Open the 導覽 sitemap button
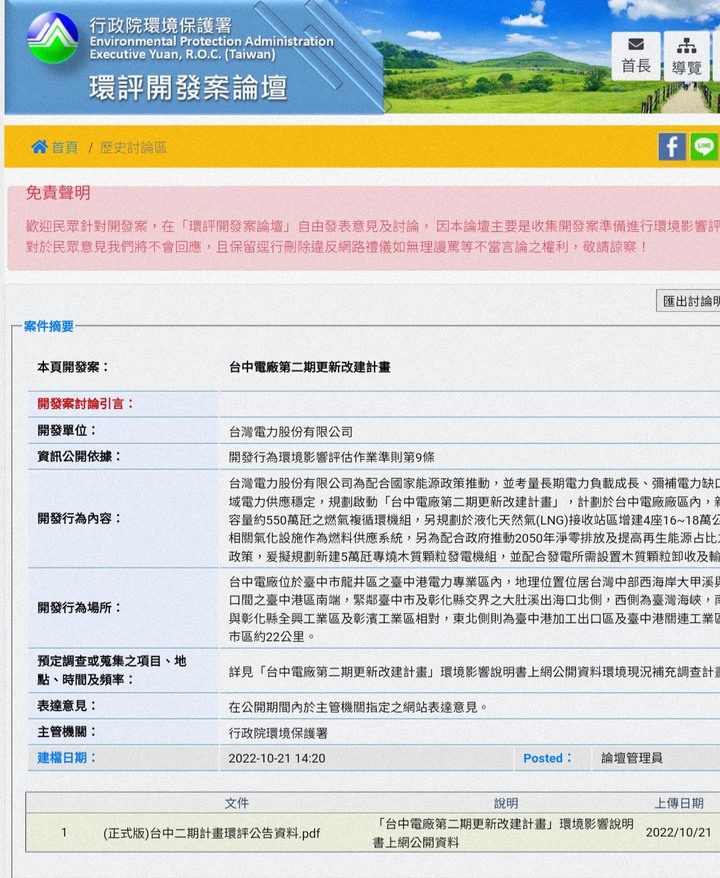Image resolution: width=720 pixels, height=878 pixels. [x=686, y=55]
